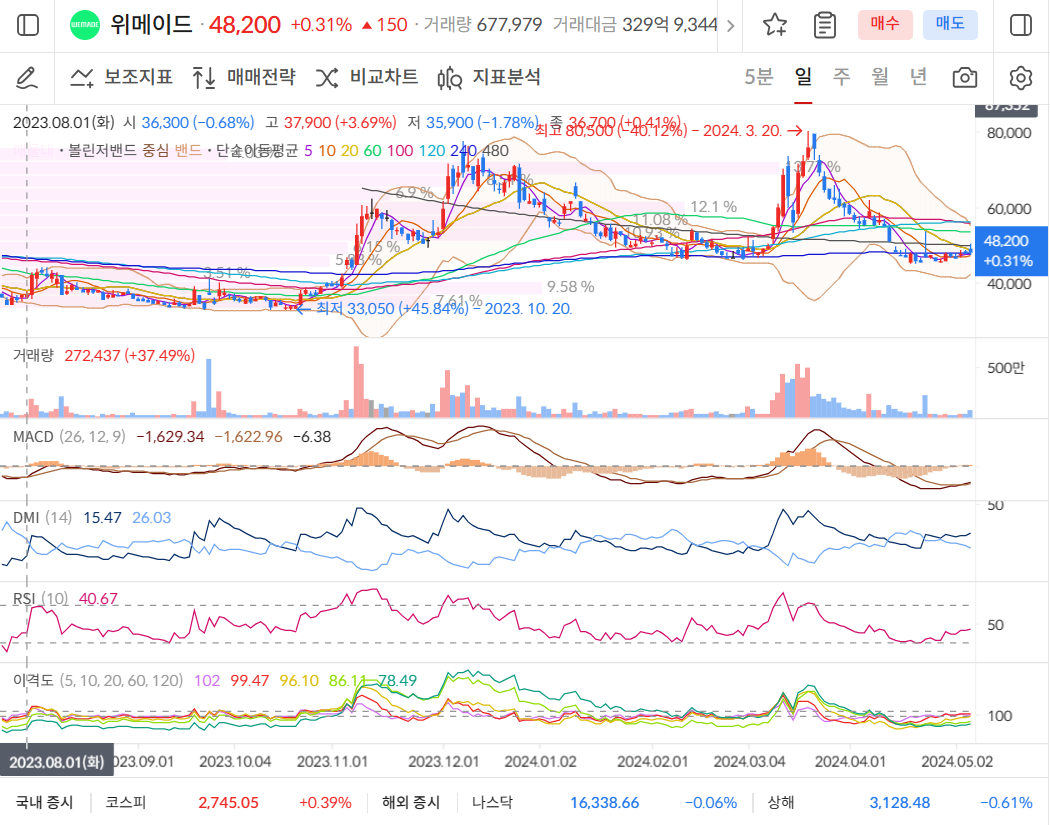Click the current price tag 48,200
This screenshot has width=1050, height=825.
(x=1010, y=250)
